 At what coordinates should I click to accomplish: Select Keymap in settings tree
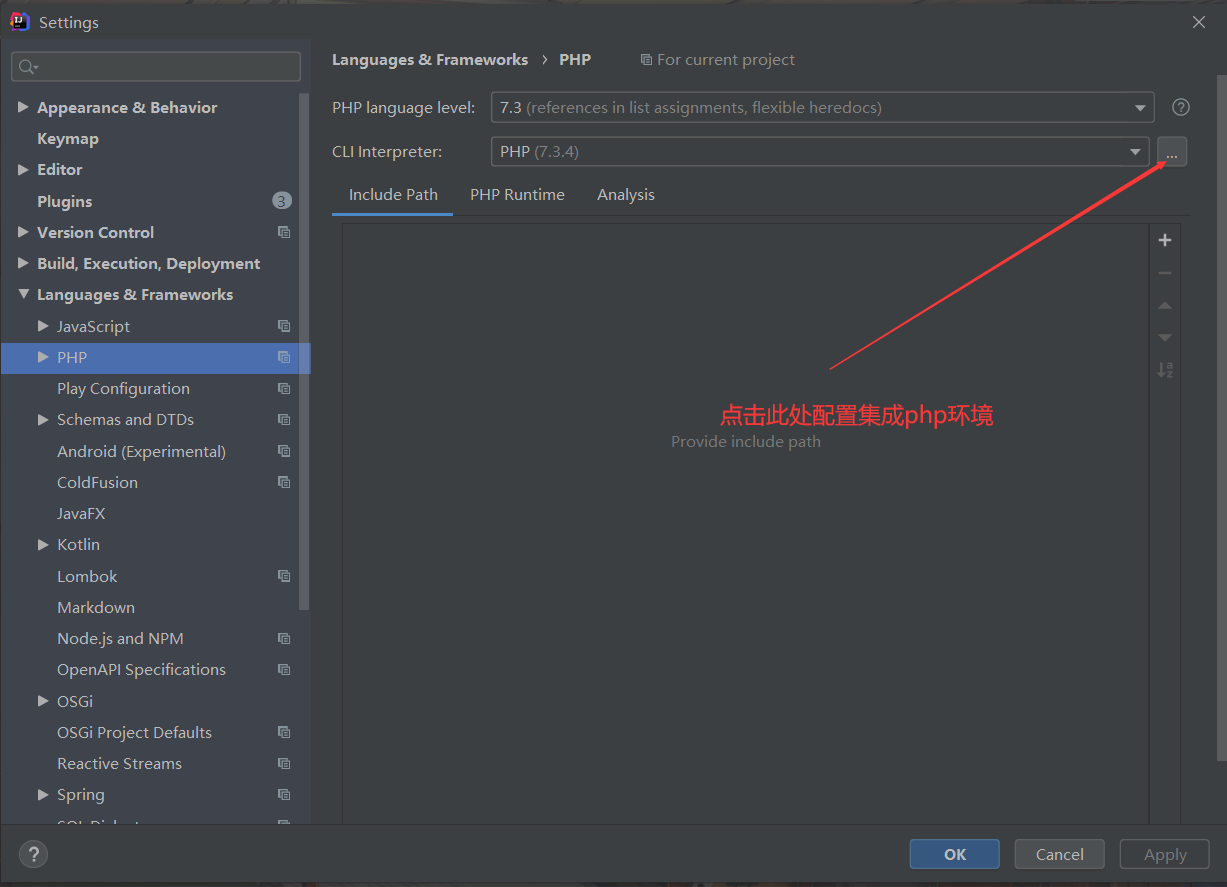point(68,138)
